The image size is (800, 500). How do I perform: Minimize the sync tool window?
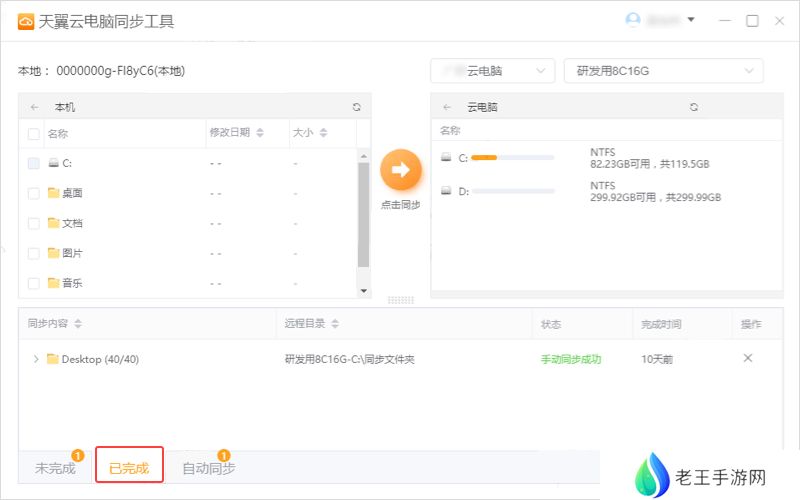[725, 21]
